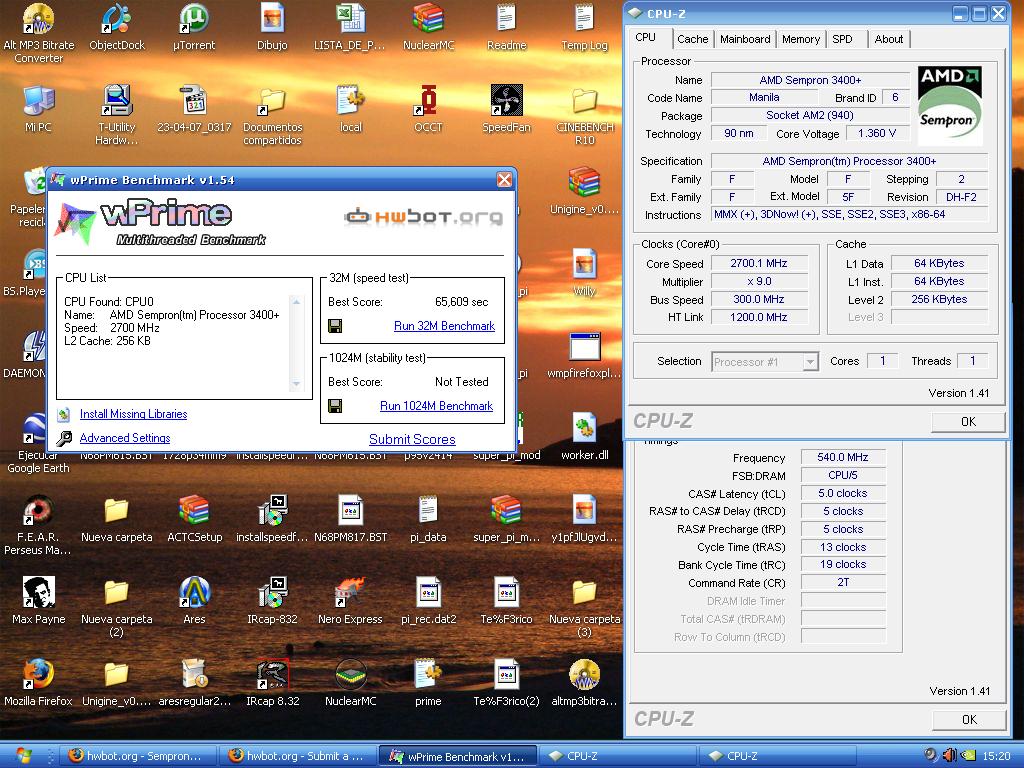Click the Run 32M Benchmark link
This screenshot has width=1024, height=768.
pos(444,326)
